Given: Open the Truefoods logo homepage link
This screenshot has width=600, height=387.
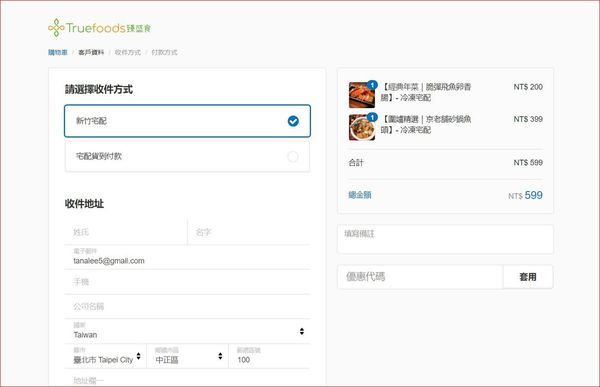Looking at the screenshot, I should tap(99, 28).
